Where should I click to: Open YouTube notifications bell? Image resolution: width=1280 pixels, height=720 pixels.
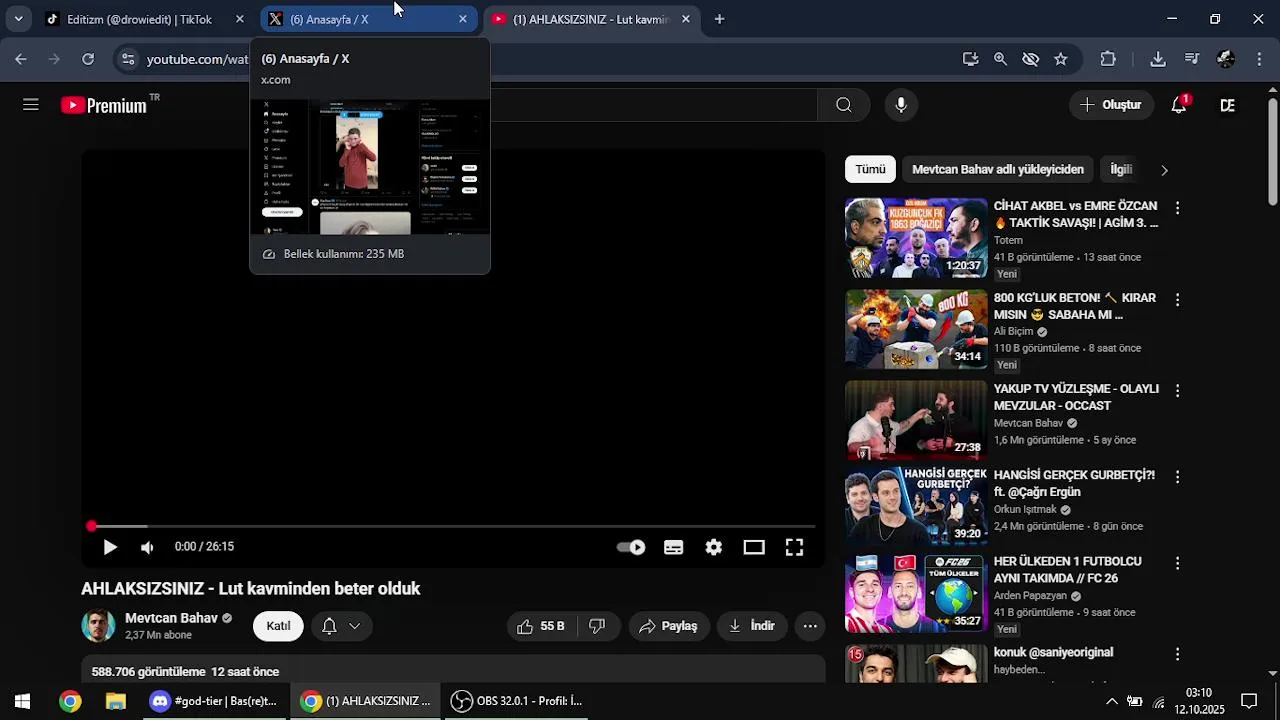pyautogui.click(x=1179, y=105)
